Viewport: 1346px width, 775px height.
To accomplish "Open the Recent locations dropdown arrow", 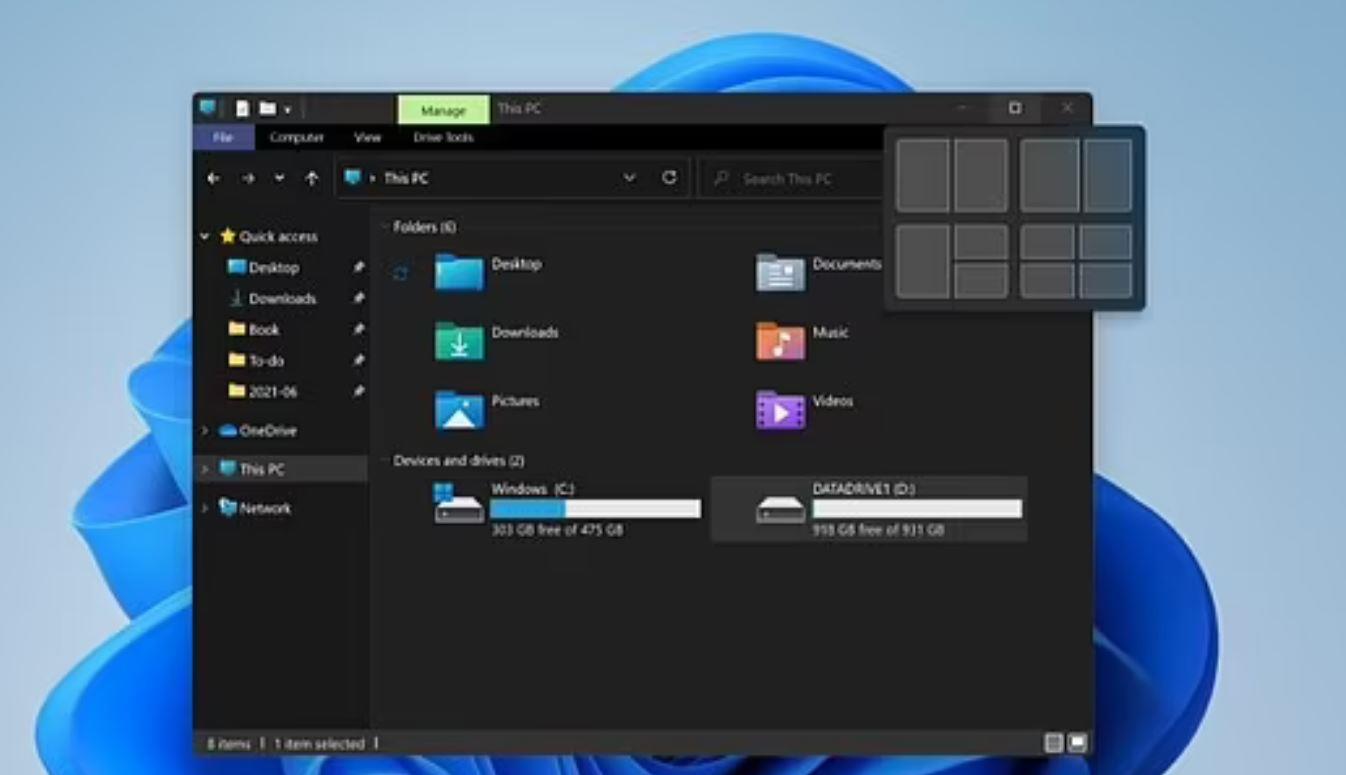I will click(279, 178).
